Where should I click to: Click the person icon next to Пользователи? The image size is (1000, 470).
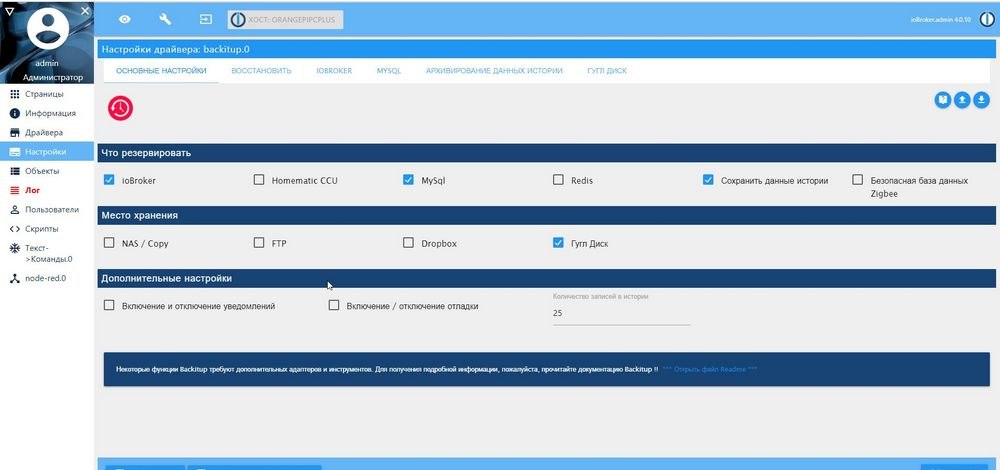click(x=15, y=209)
